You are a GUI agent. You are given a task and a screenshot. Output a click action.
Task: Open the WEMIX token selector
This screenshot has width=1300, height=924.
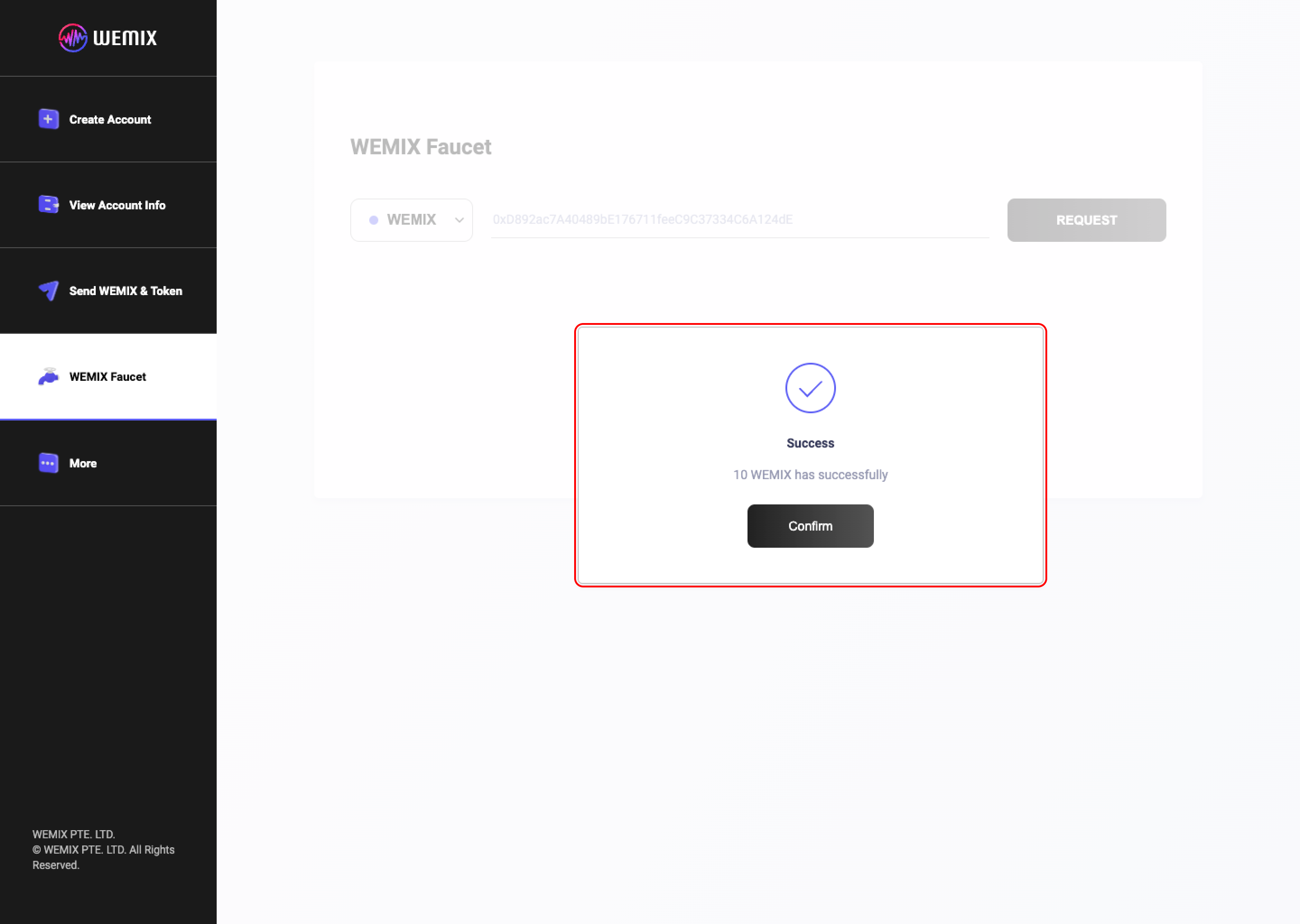tap(411, 220)
